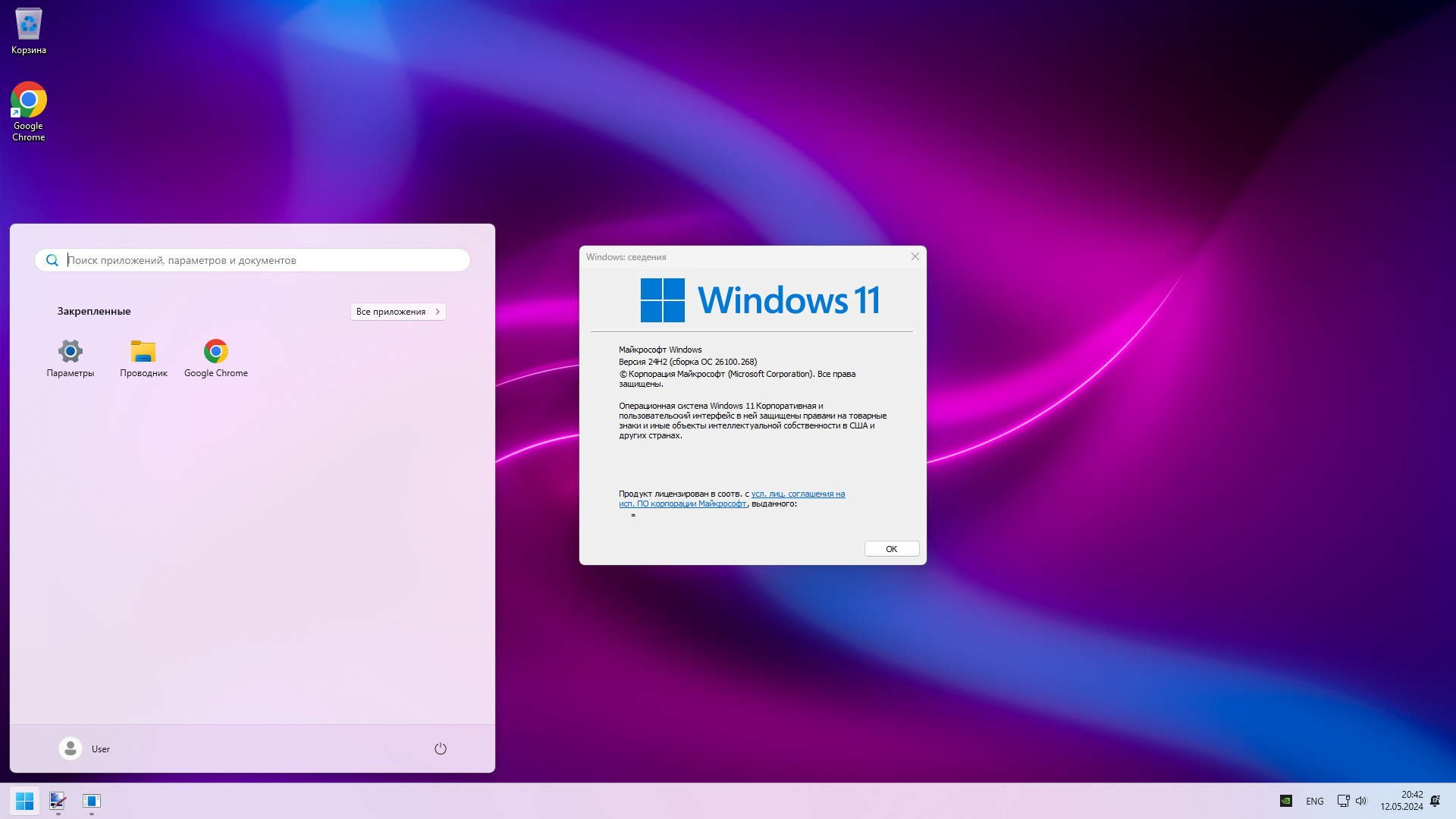1456x819 pixels.
Task: Click the Start menu search field
Action: 258,260
